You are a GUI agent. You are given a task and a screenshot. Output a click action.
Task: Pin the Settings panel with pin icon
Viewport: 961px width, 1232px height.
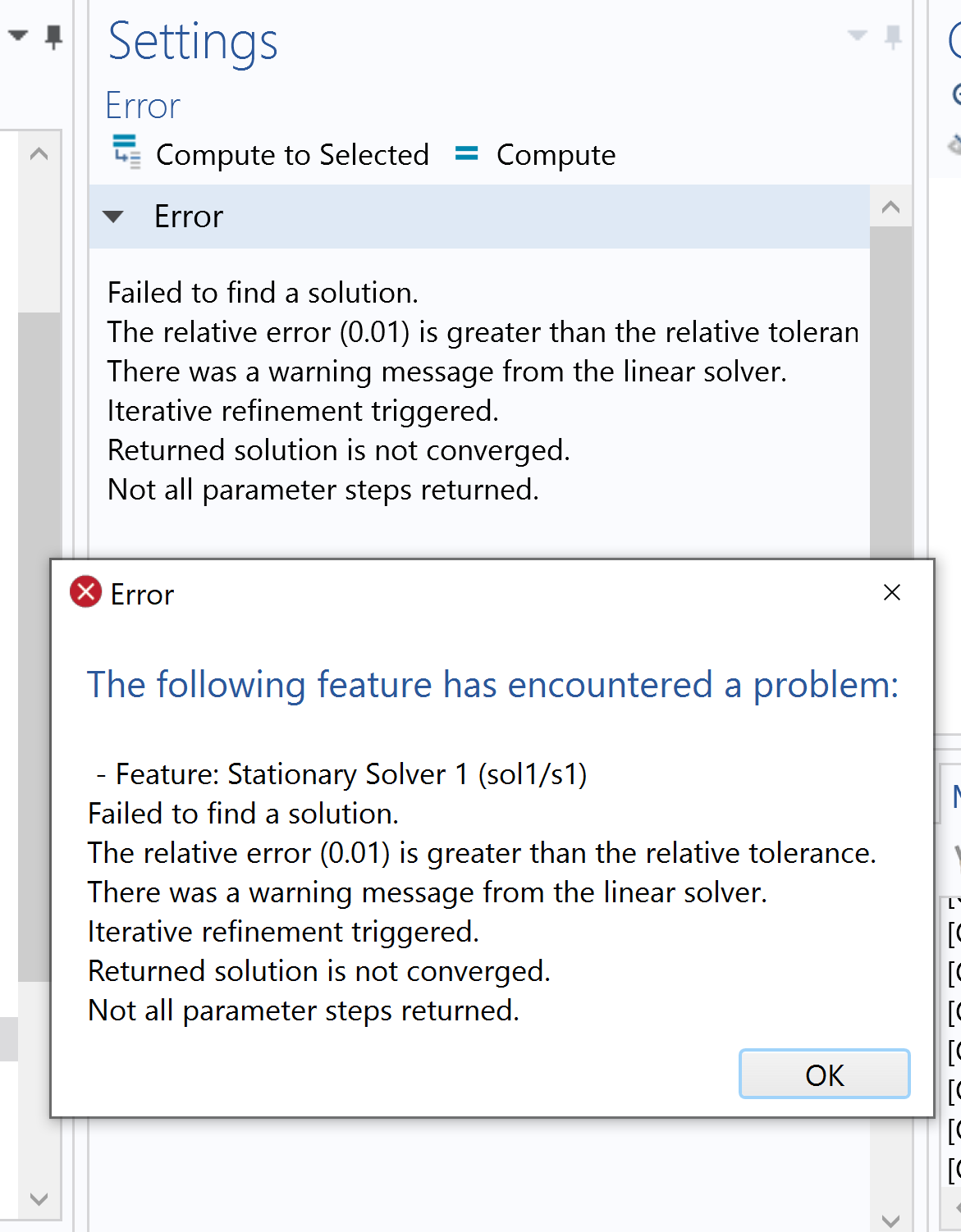point(893,37)
